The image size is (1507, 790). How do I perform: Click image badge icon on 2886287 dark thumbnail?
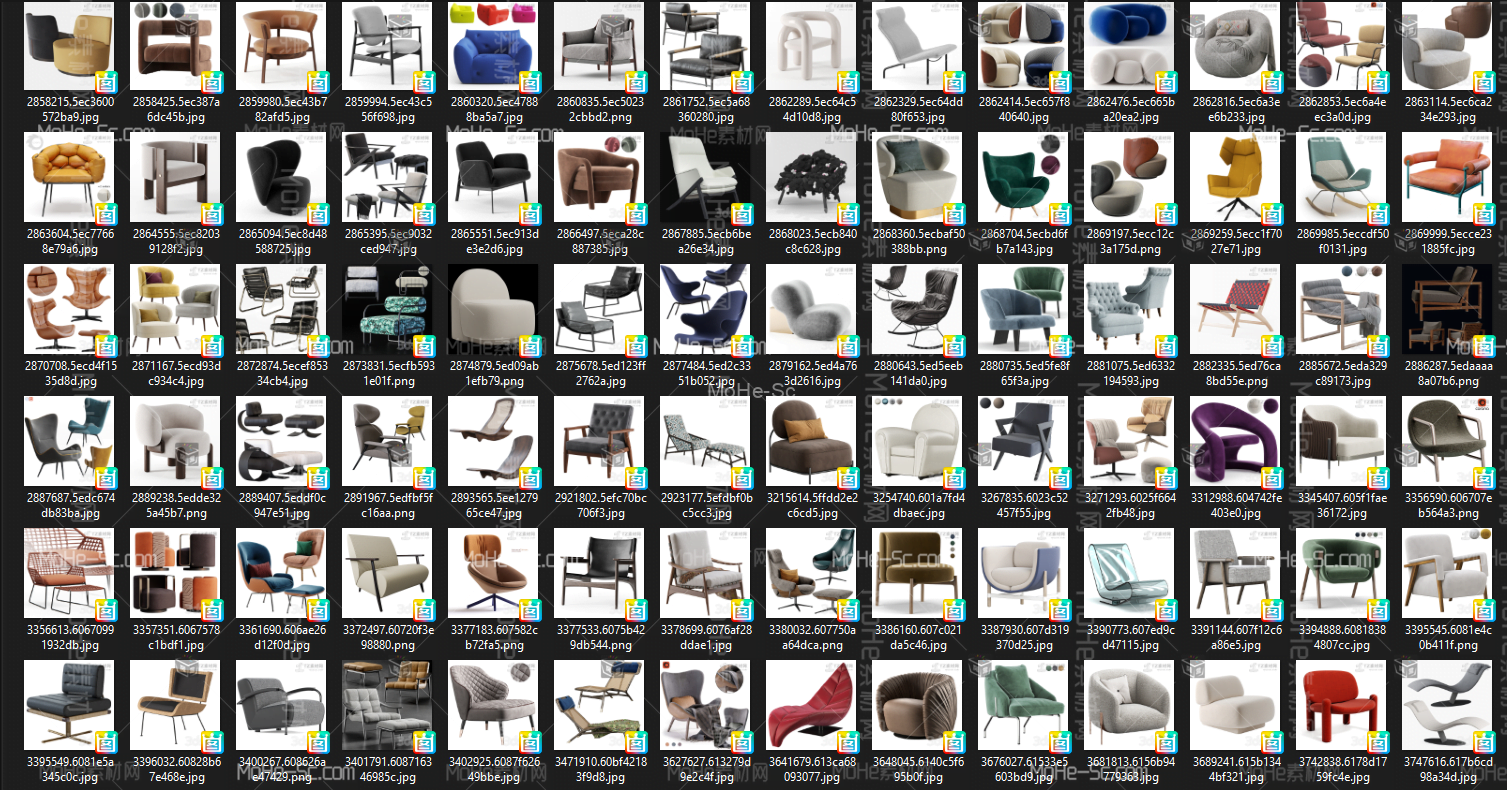click(x=1483, y=346)
